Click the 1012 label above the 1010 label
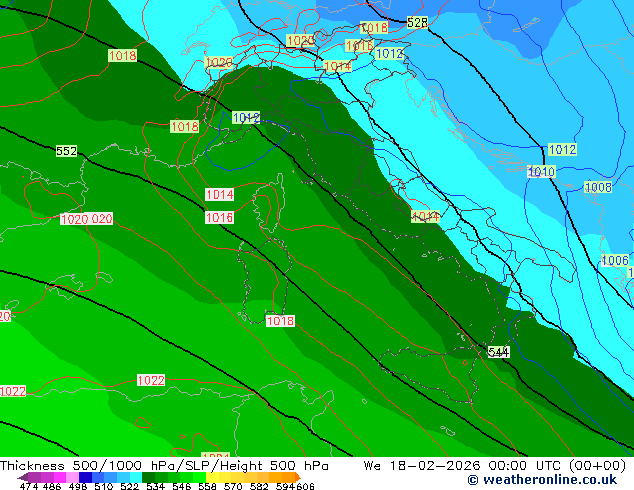 pyautogui.click(x=562, y=150)
